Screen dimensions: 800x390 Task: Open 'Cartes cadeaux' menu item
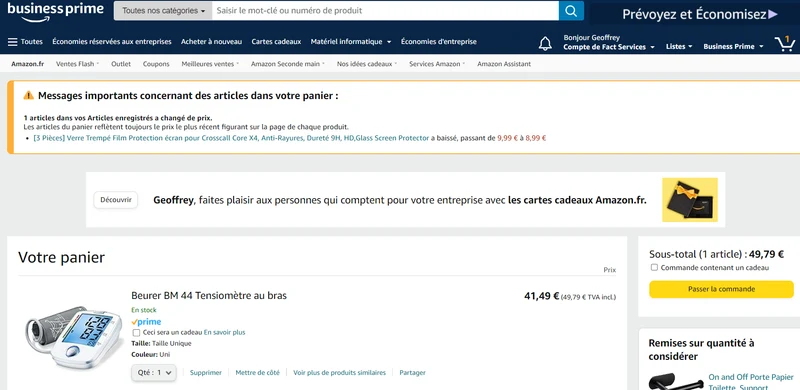276,42
